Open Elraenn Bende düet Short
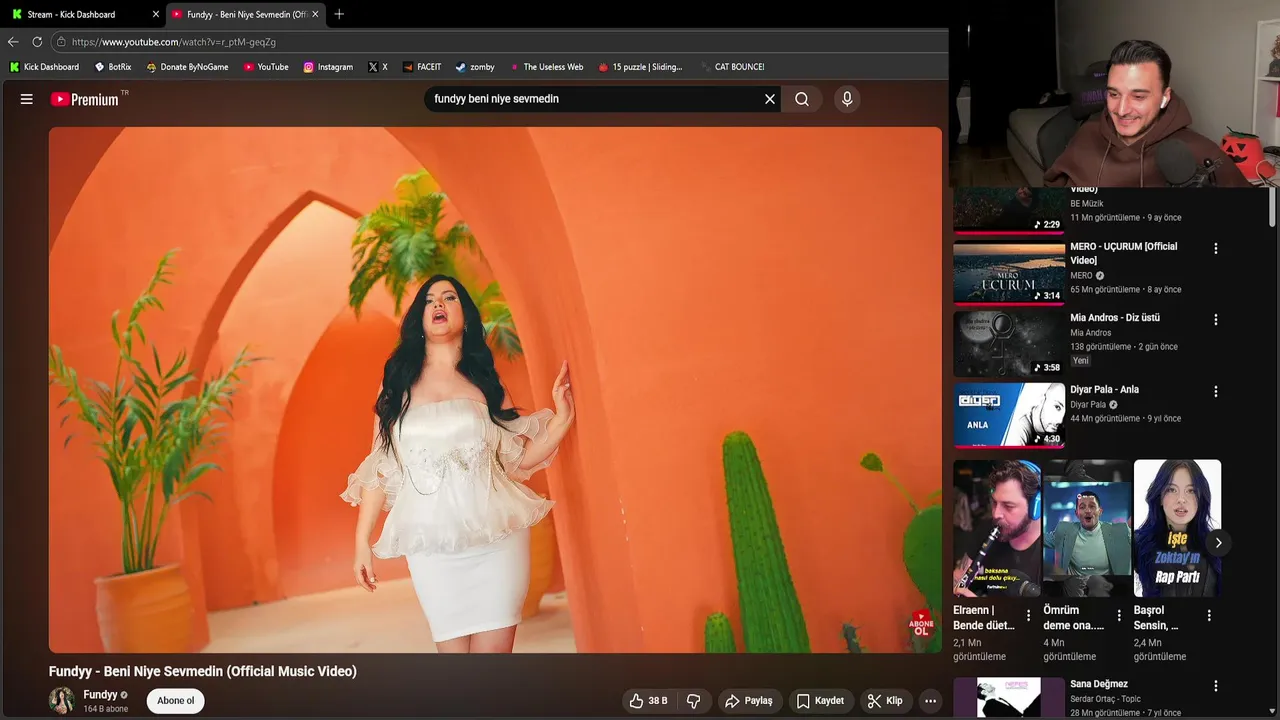This screenshot has width=1280, height=720. coord(997,528)
